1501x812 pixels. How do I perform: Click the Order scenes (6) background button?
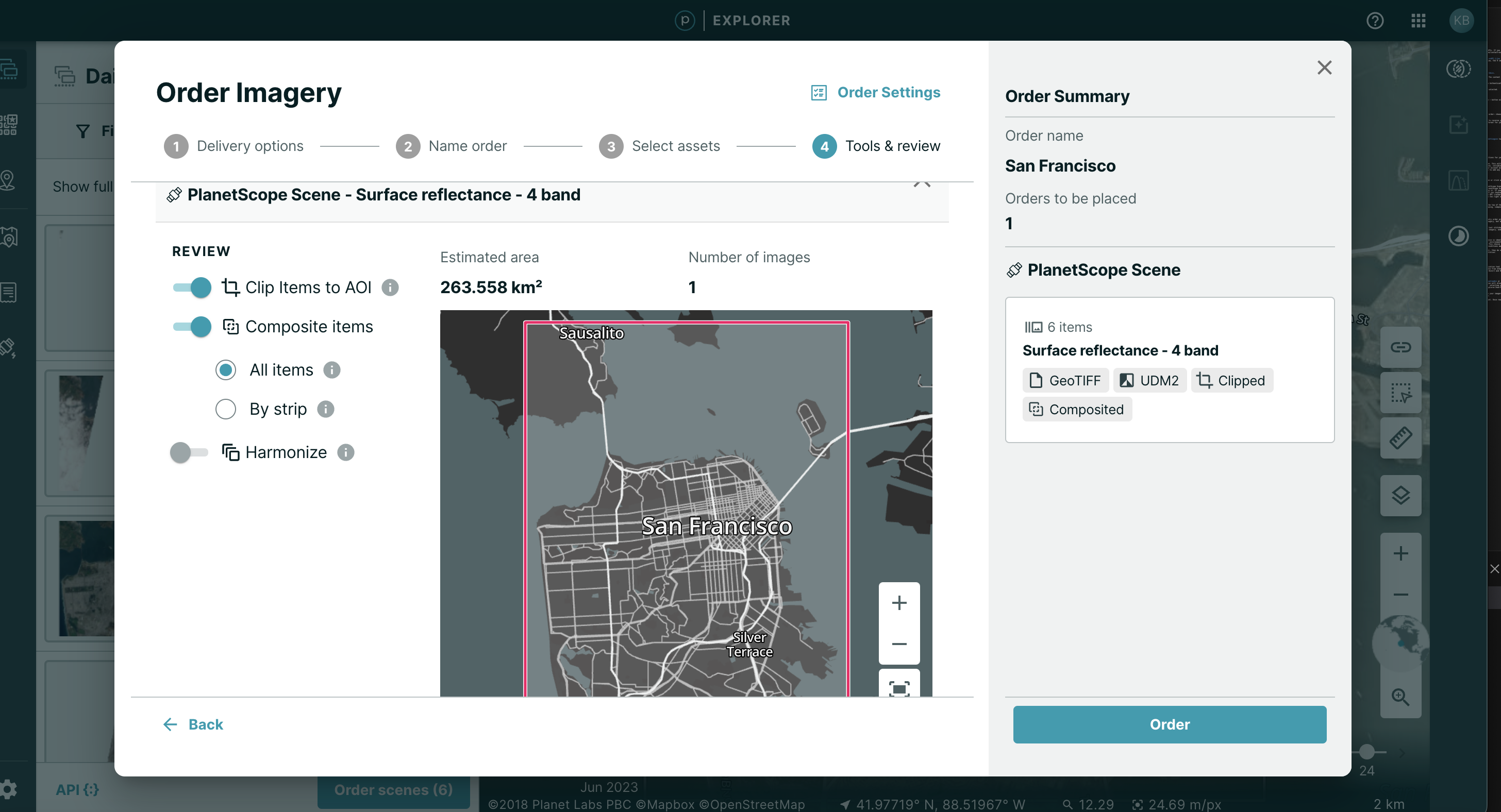click(393, 790)
